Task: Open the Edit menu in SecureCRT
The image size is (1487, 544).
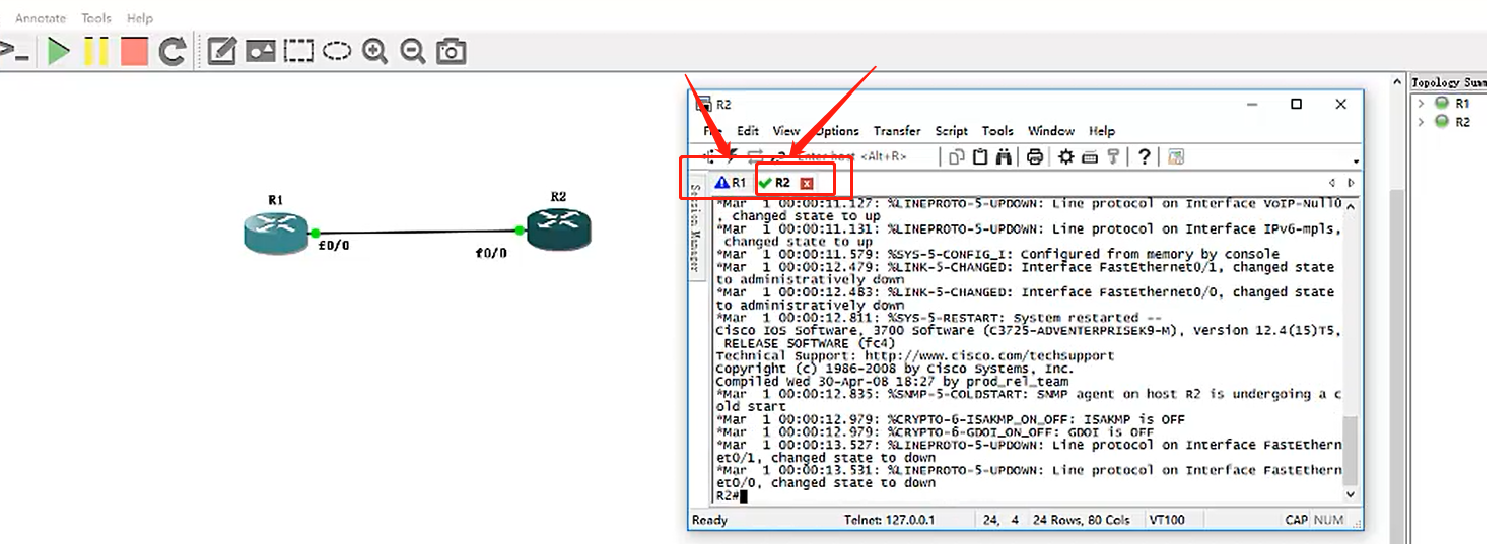Action: pyautogui.click(x=748, y=131)
